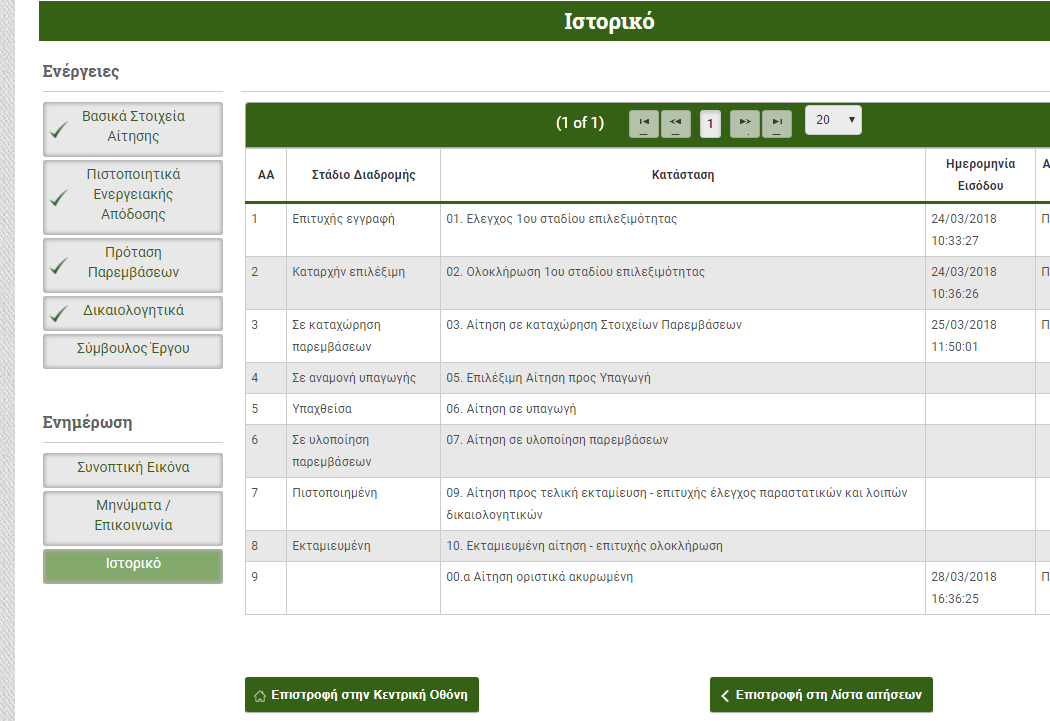The image size is (1050, 721).
Task: Open the Σύμβουλος Έργου section
Action: pos(133,350)
